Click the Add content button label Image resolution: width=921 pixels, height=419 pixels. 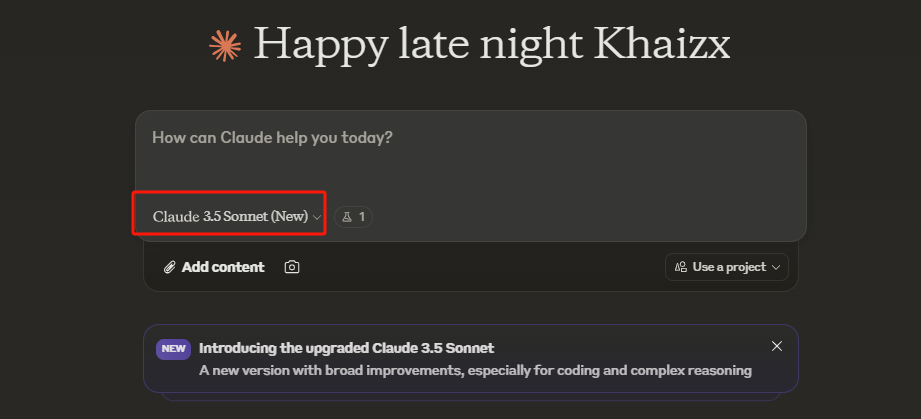pos(223,267)
